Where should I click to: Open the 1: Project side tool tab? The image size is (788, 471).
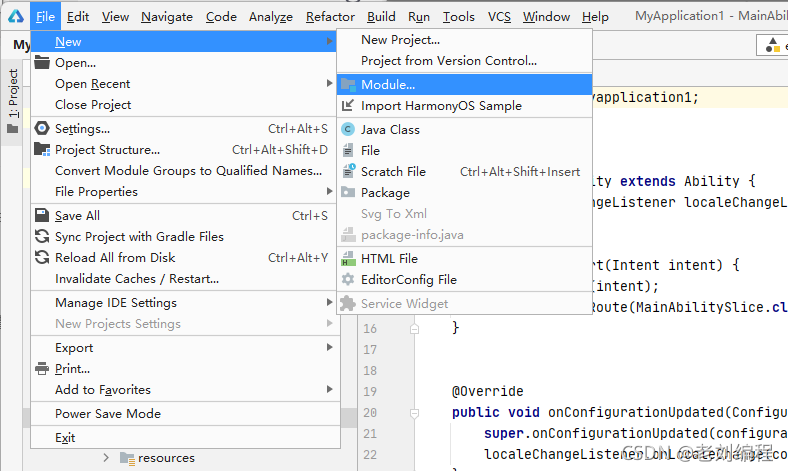pos(13,103)
